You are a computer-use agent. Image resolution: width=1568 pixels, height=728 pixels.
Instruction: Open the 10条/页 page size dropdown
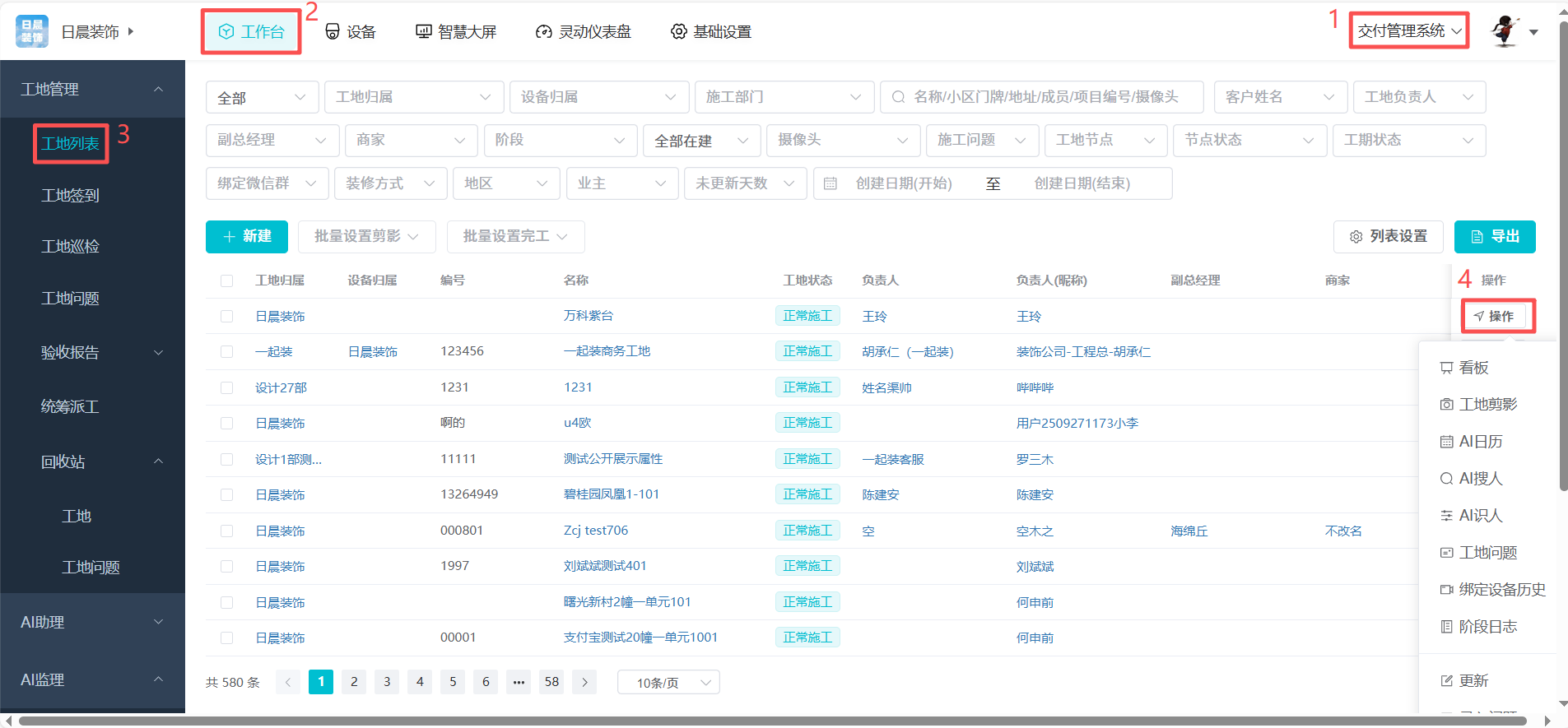point(668,683)
